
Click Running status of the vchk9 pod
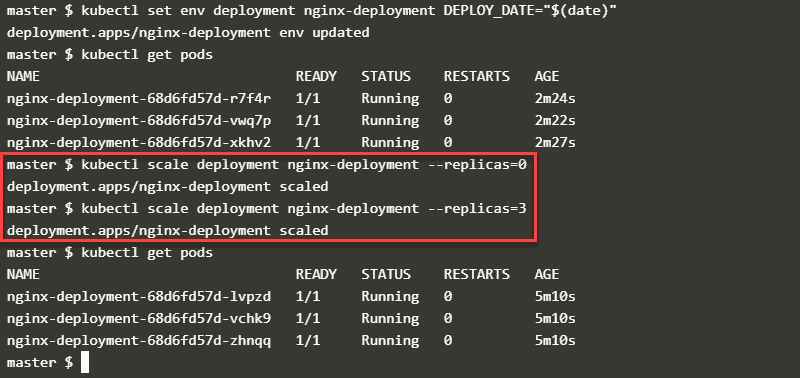tap(390, 319)
